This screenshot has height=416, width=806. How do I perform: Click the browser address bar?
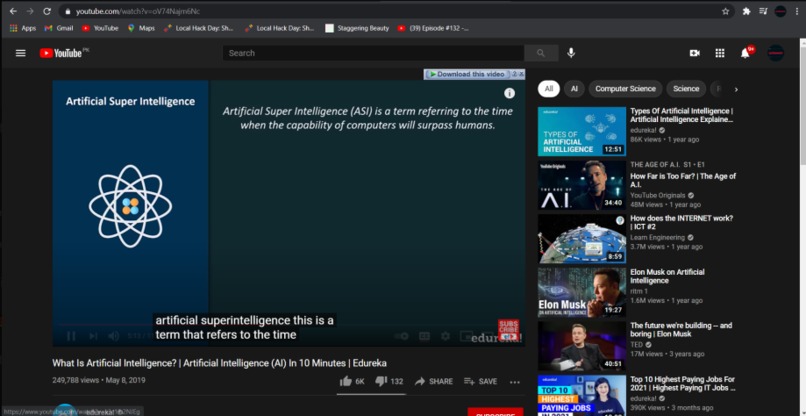point(396,11)
